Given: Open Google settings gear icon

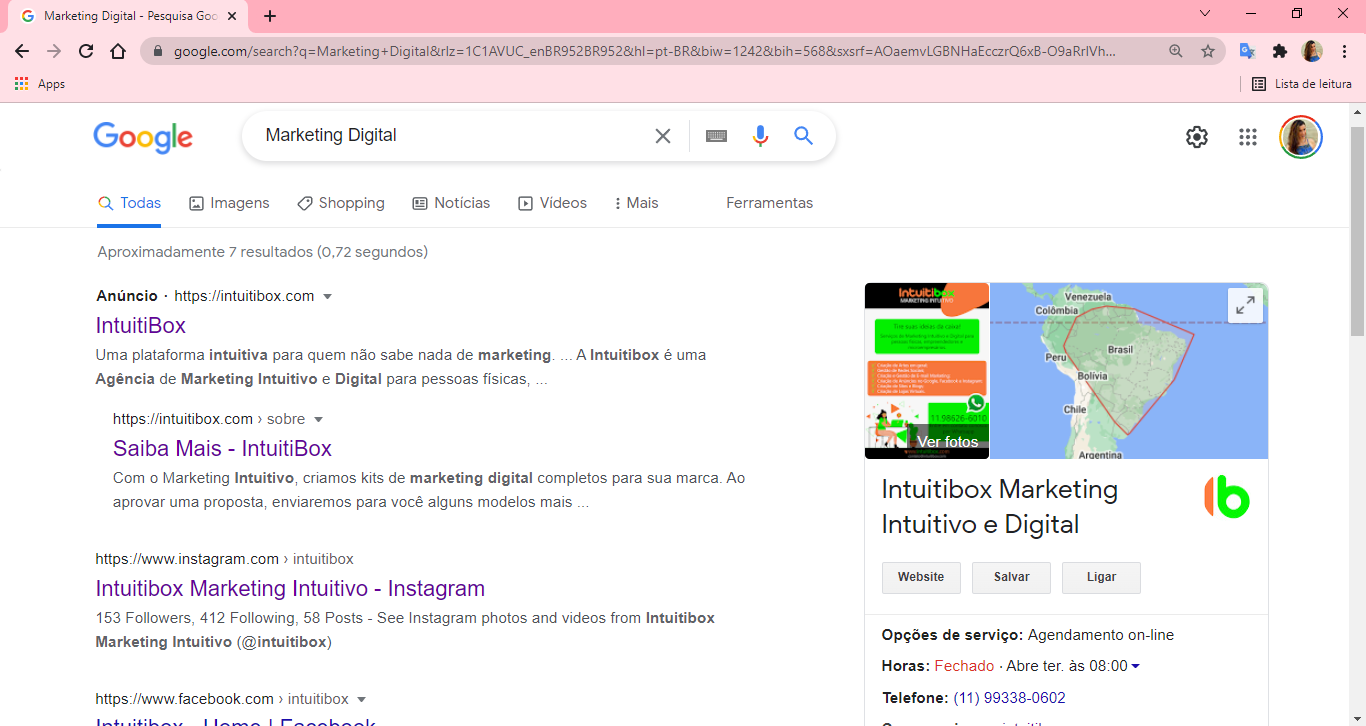Looking at the screenshot, I should 1197,137.
